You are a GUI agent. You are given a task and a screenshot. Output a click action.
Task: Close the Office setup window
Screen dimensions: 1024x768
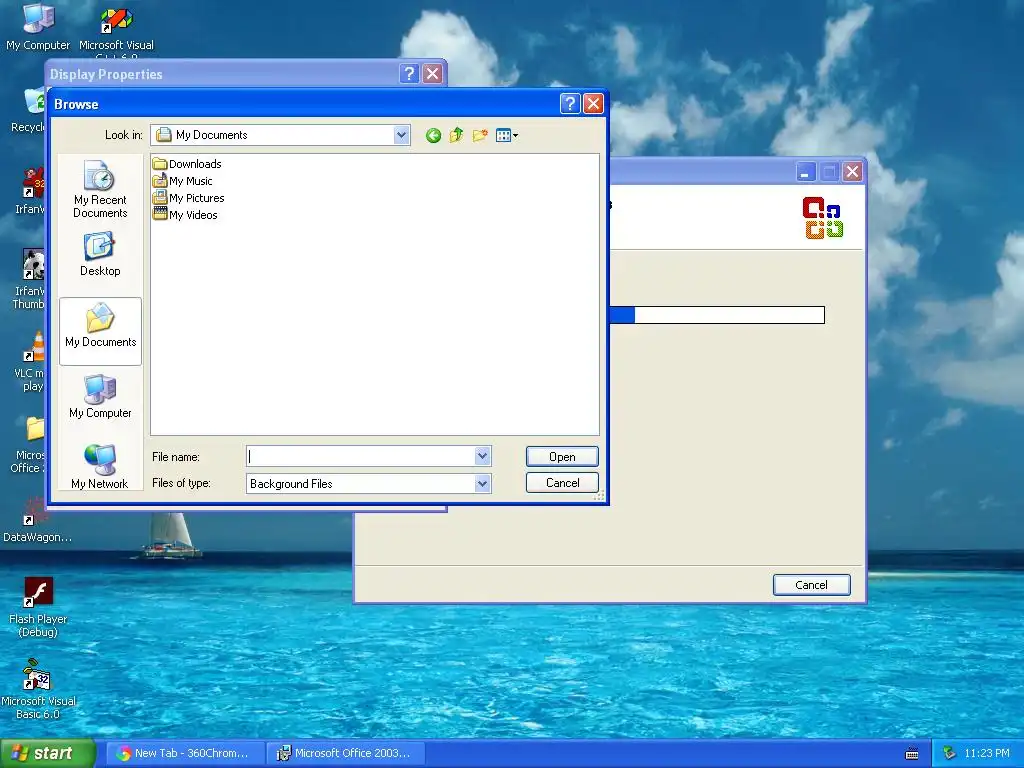[x=852, y=172]
